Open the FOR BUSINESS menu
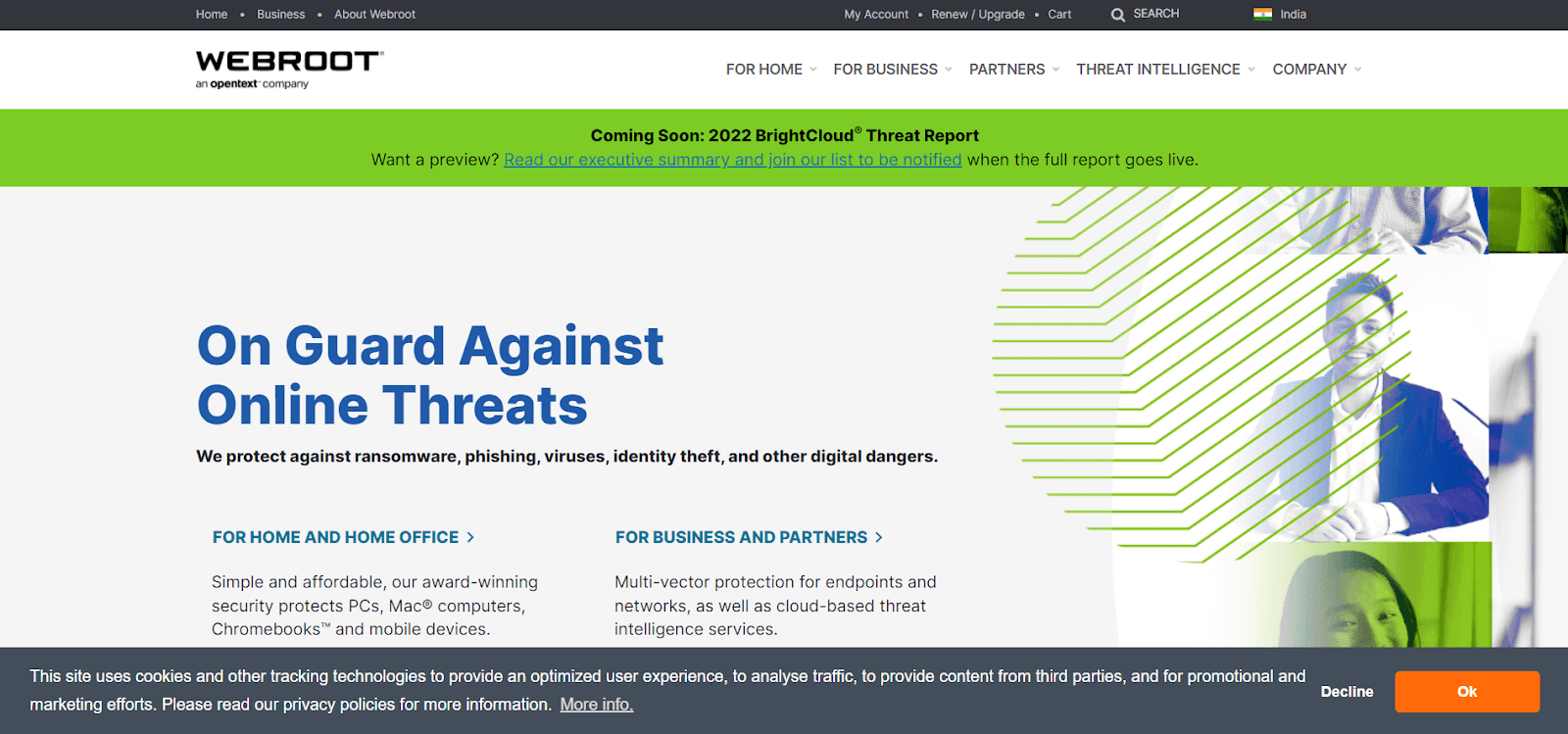 (886, 70)
